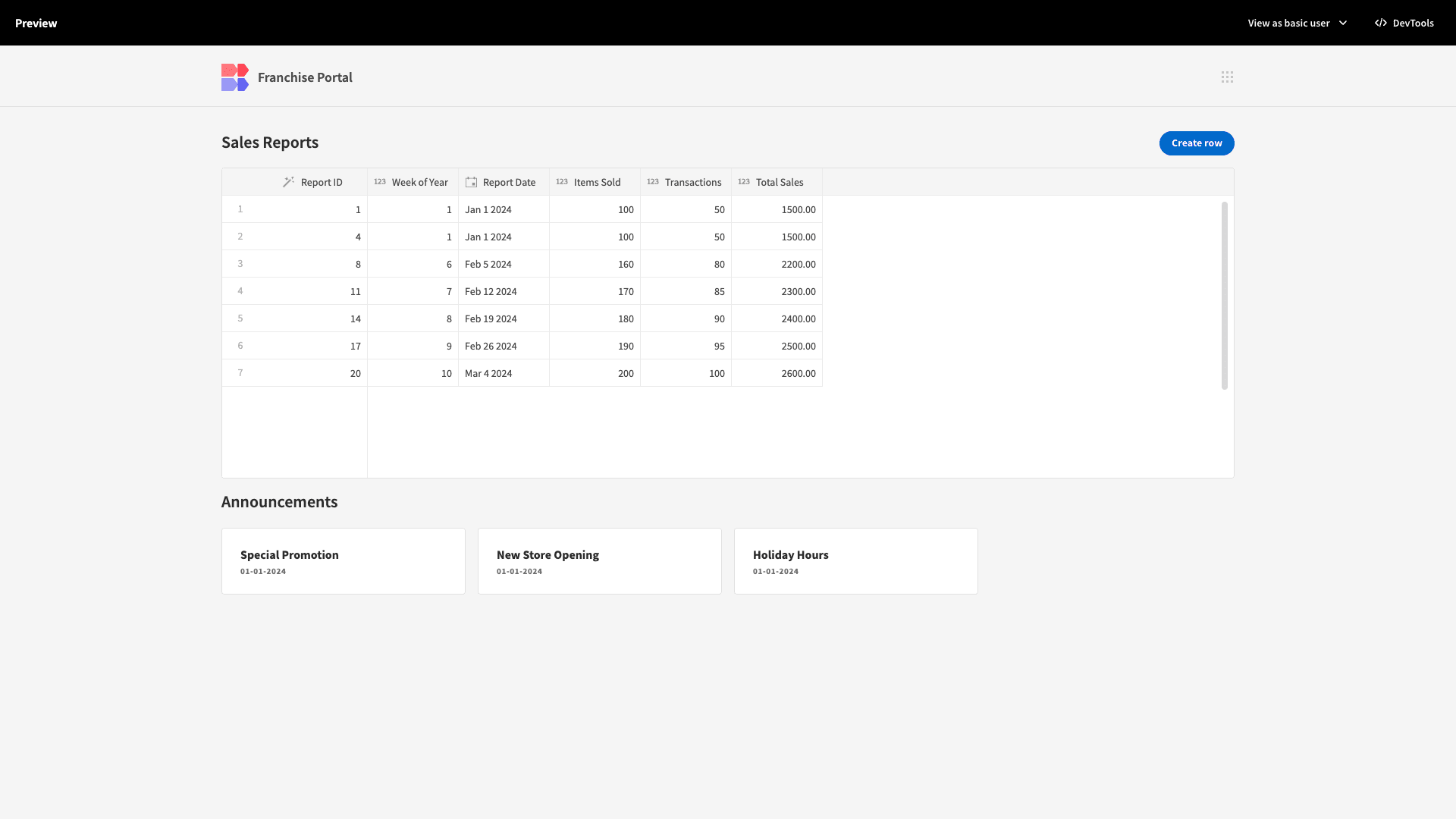Open the DevTools link
1456x819 pixels.
click(x=1404, y=23)
